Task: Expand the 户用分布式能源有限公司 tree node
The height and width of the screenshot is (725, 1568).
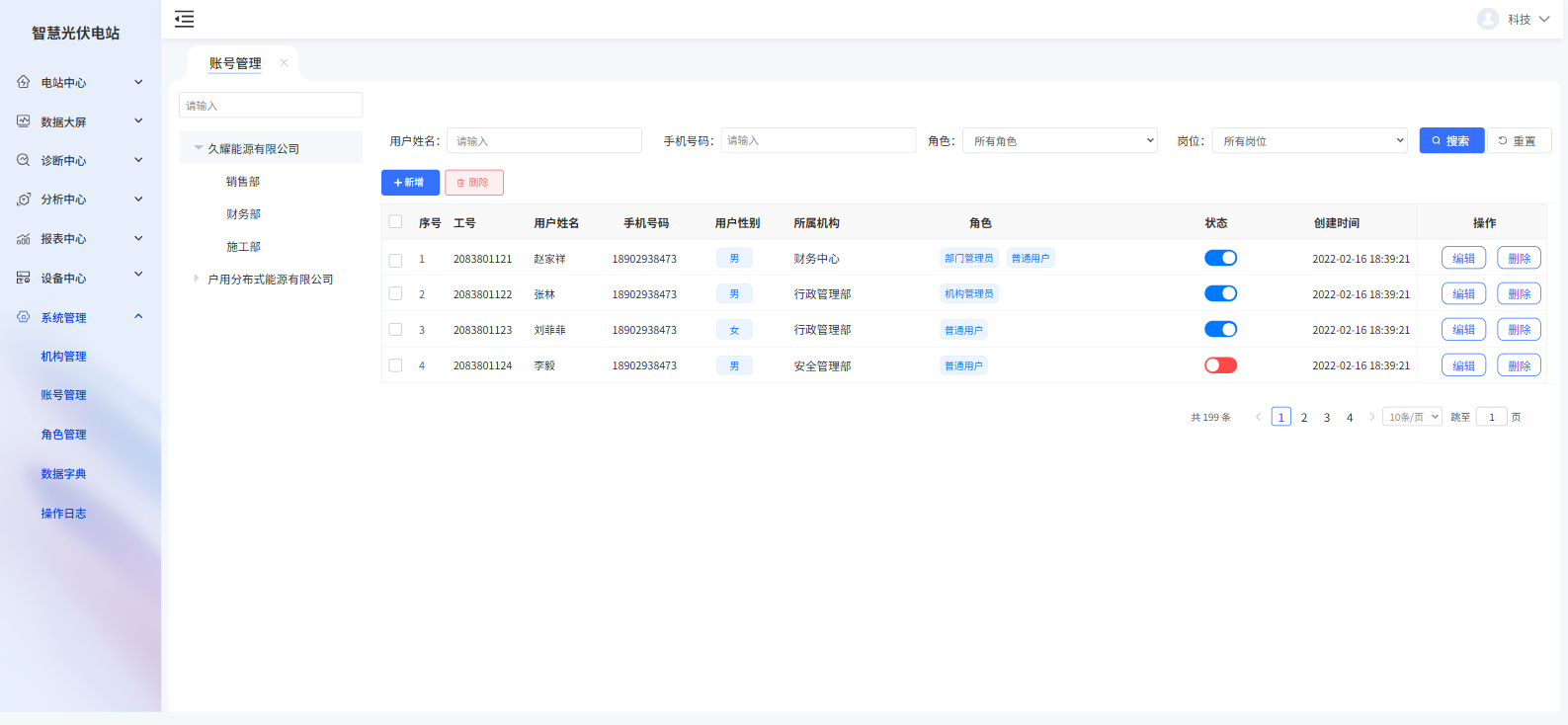Action: tap(197, 279)
